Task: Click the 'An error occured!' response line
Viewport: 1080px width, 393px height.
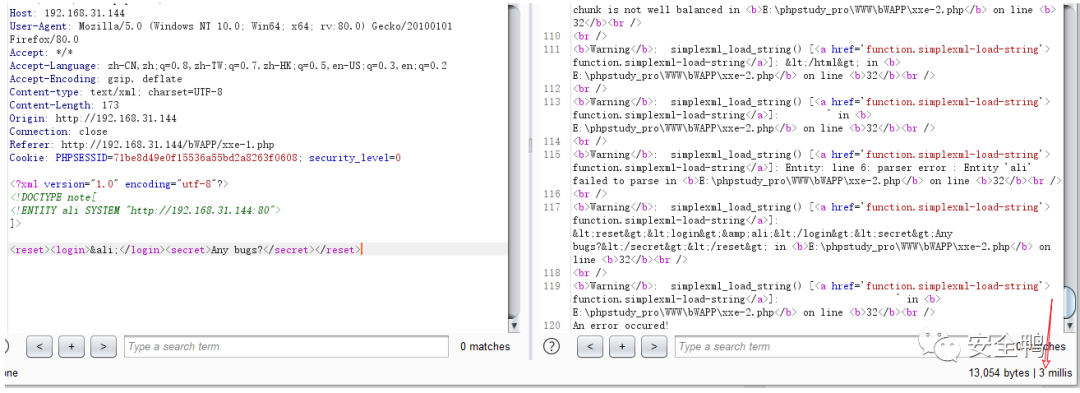Action: tap(621, 326)
